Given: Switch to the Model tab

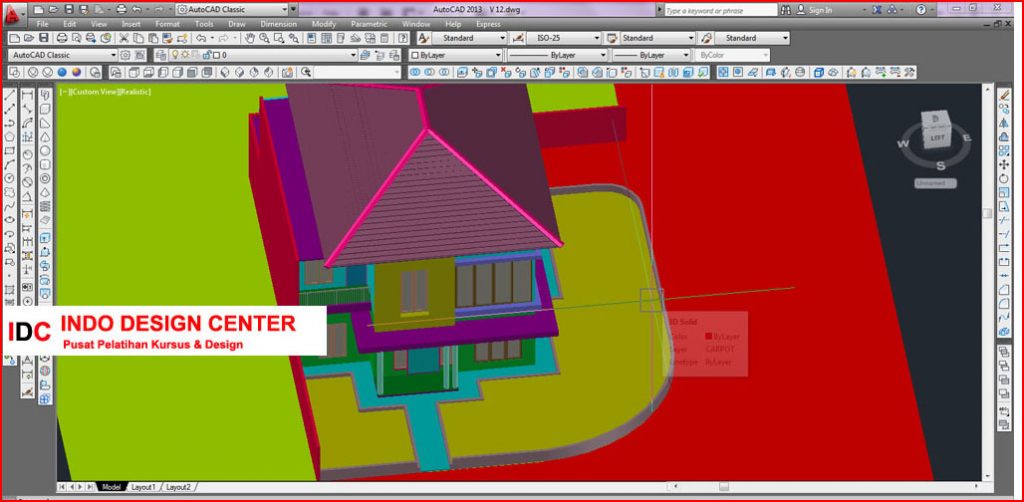Looking at the screenshot, I should click(x=111, y=487).
